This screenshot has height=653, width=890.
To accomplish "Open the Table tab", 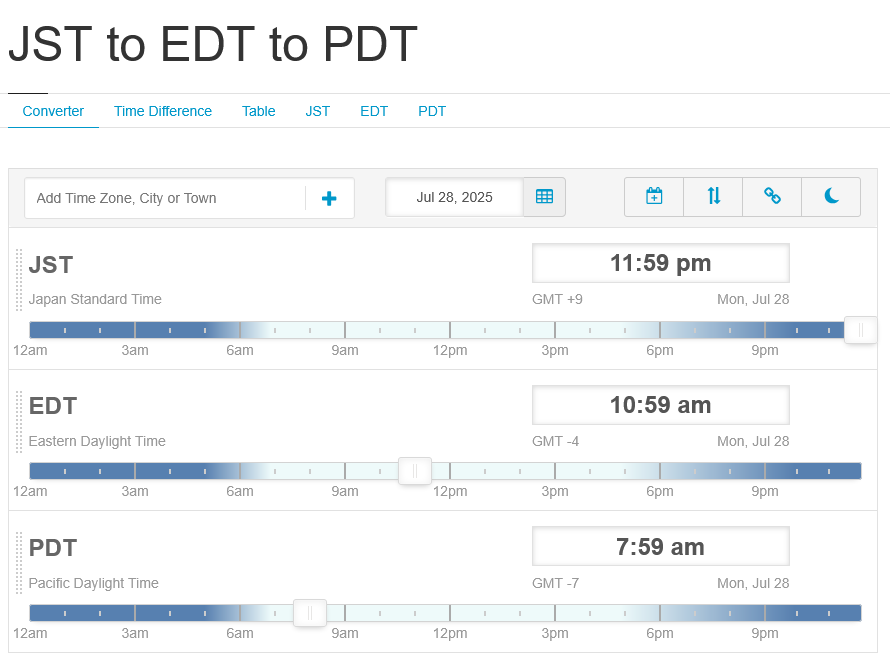I will click(x=258, y=111).
